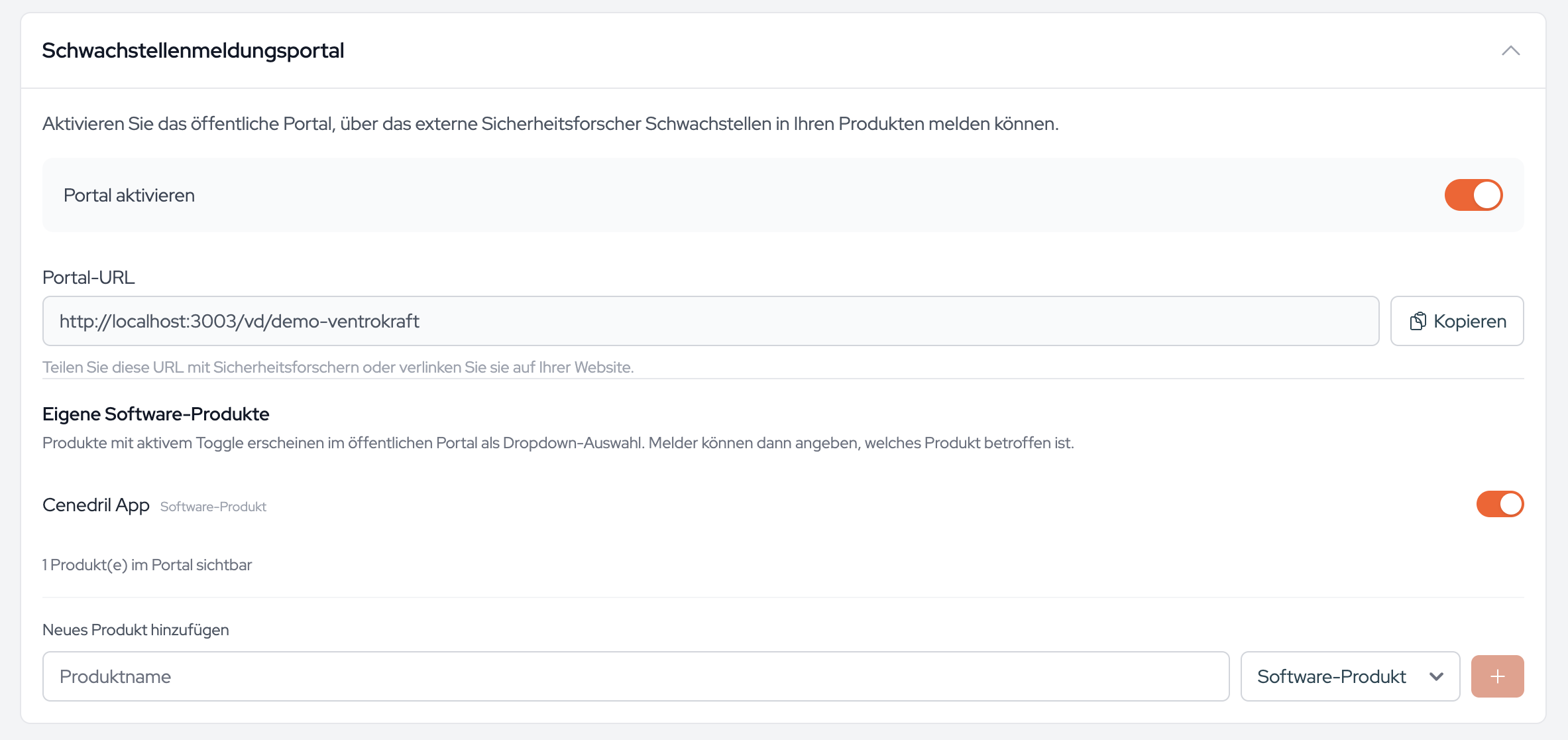The image size is (1568, 740).
Task: Select the Cenedril App product name
Action: [x=96, y=505]
